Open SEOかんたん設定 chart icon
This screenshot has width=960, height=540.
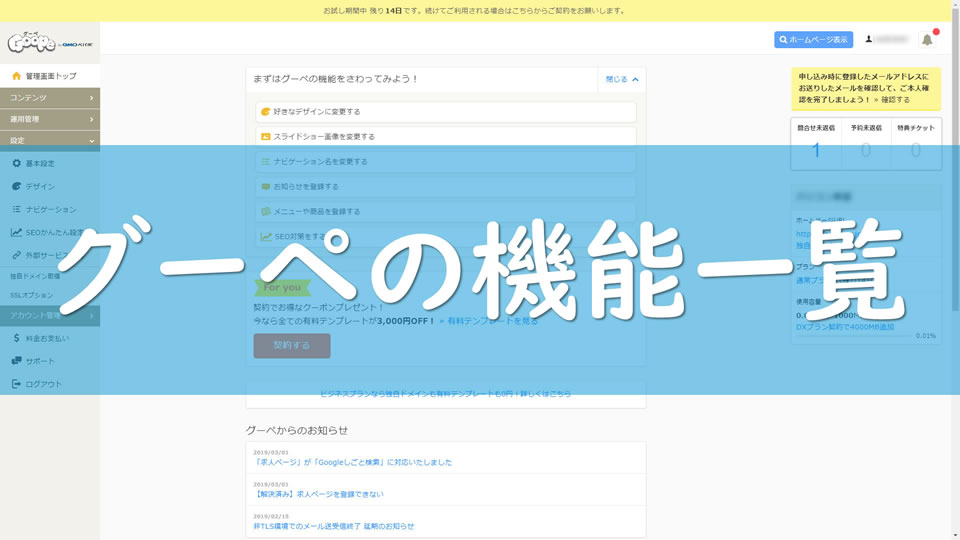pyautogui.click(x=17, y=233)
